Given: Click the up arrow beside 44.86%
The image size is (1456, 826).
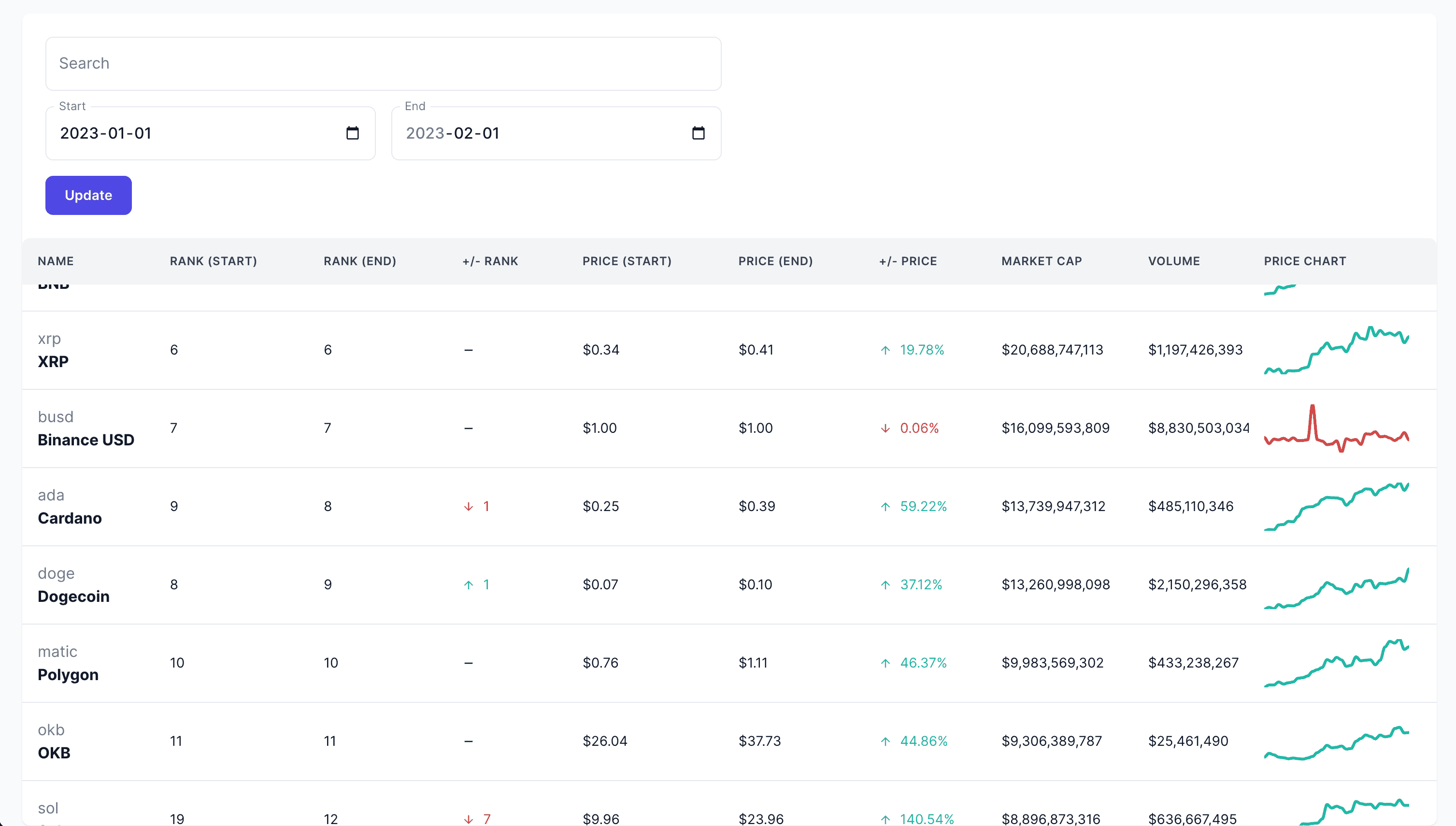Looking at the screenshot, I should pos(885,741).
